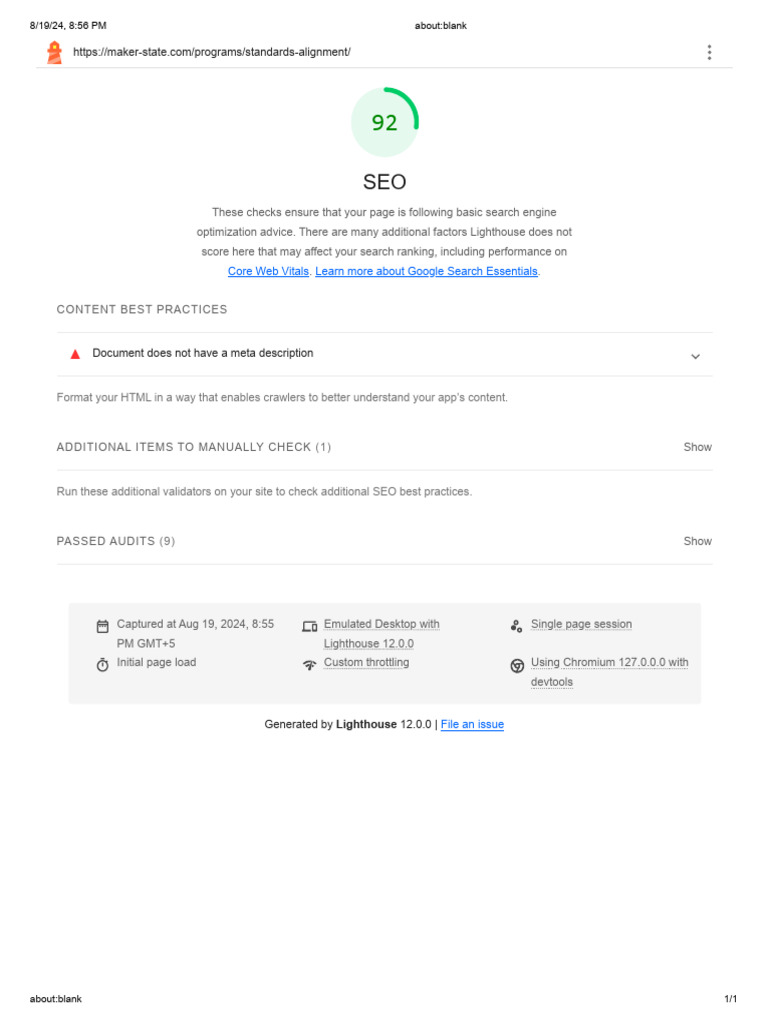Open the Core Web Vitals link
Screen dimensions: 768x1024
[268, 271]
